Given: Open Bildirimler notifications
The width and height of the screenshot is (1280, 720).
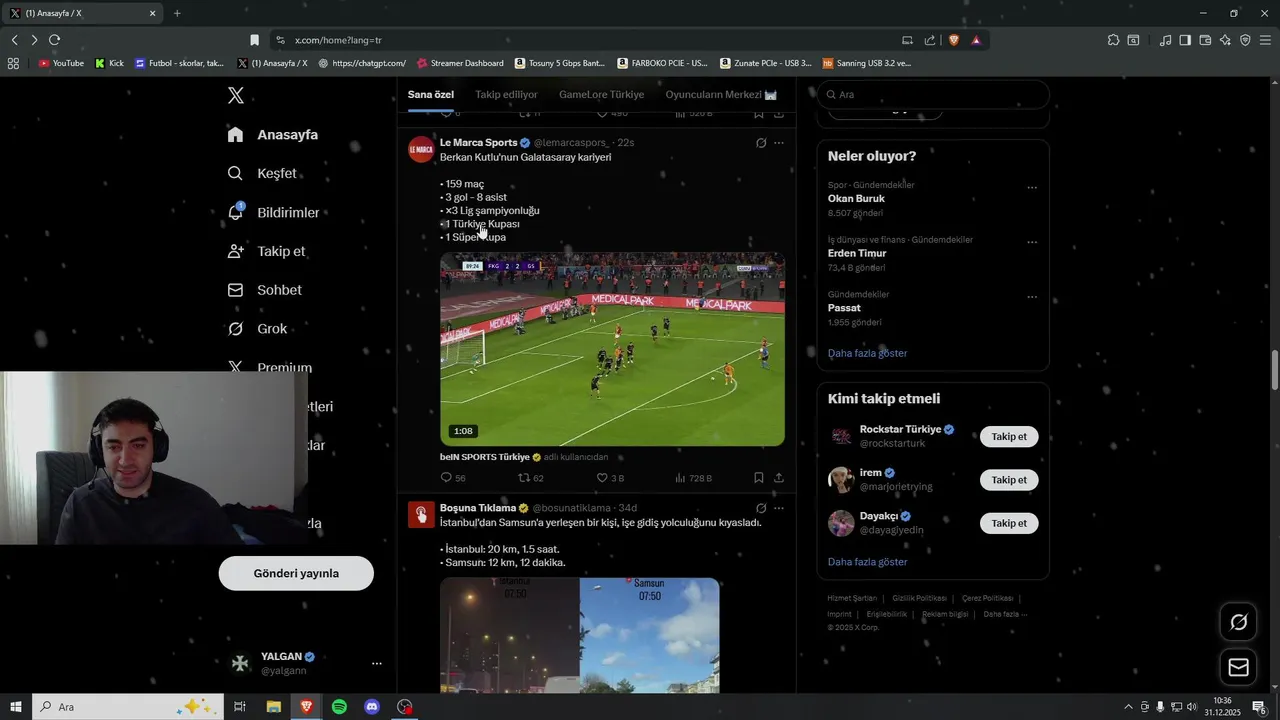Looking at the screenshot, I should pos(273,213).
